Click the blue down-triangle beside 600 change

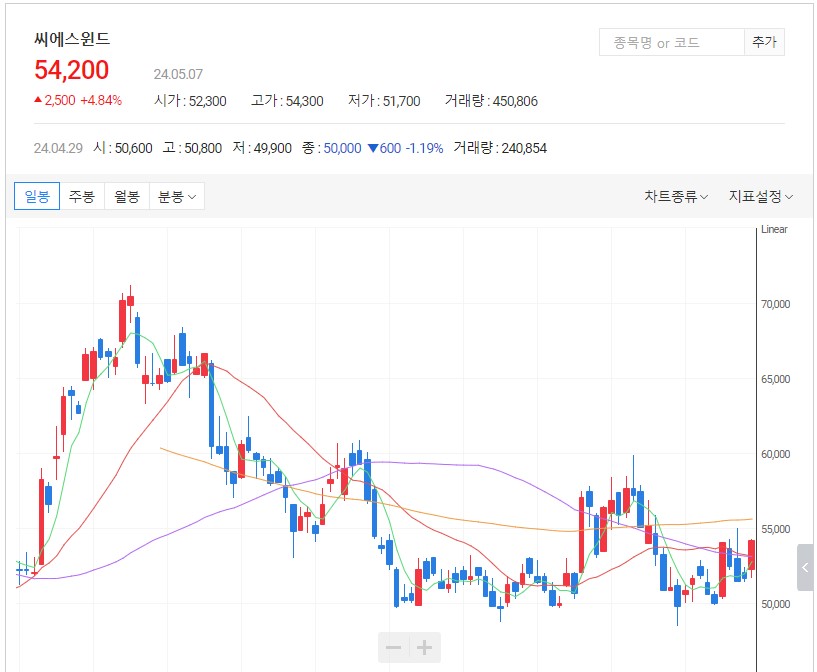pyautogui.click(x=372, y=148)
